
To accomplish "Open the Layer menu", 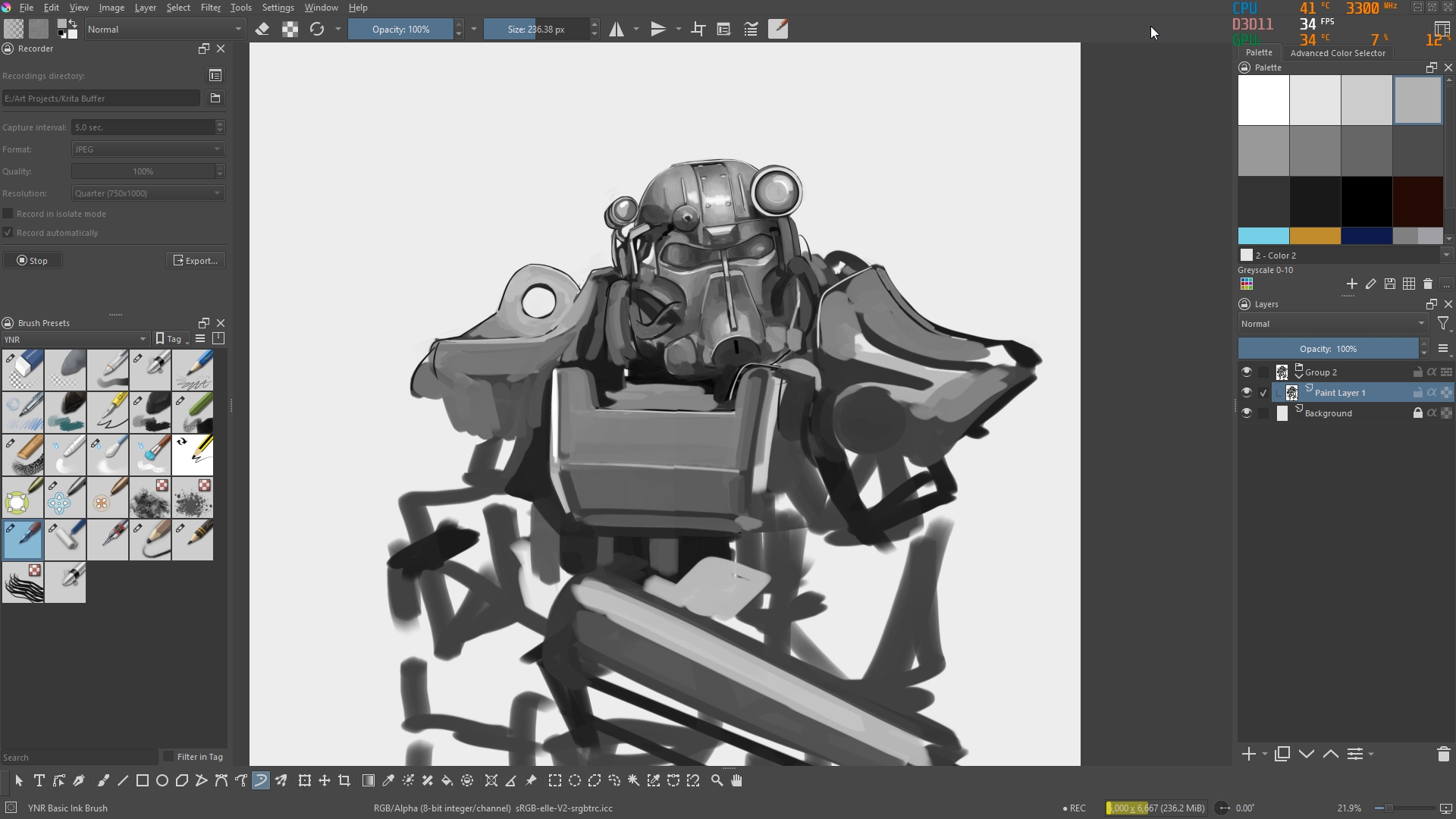I will [x=145, y=8].
